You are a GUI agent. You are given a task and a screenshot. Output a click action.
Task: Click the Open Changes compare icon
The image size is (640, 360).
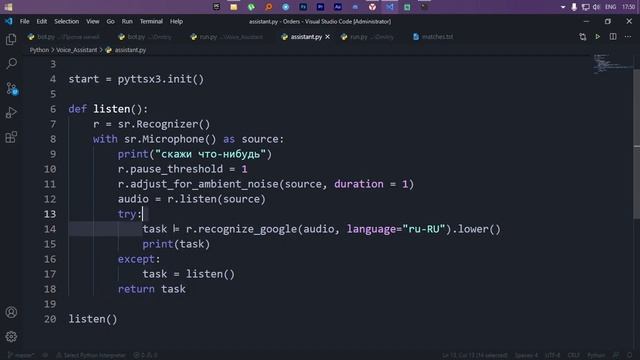click(582, 37)
